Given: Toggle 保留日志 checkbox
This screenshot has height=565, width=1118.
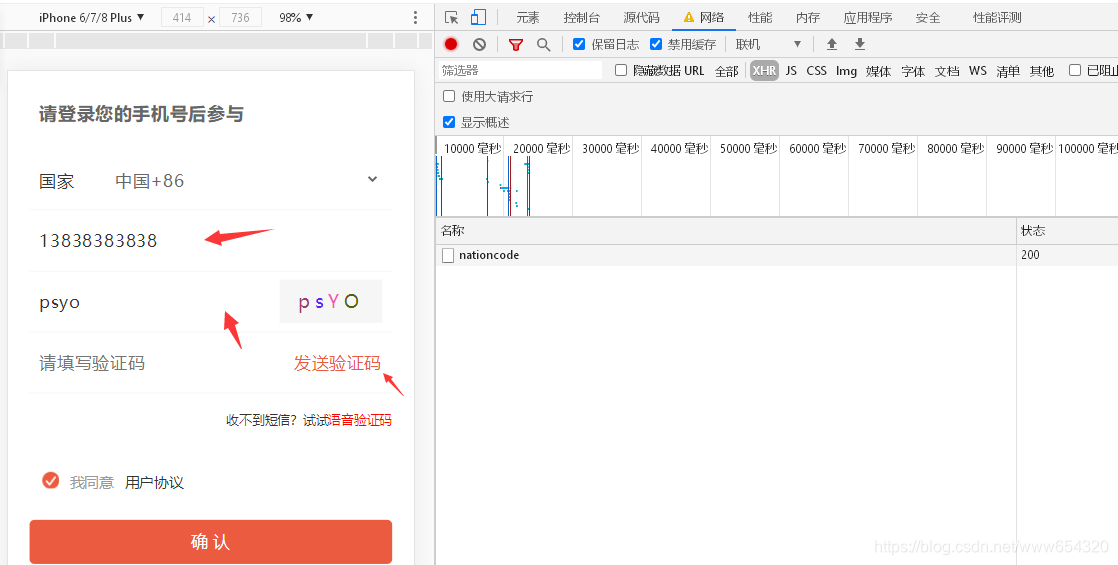Looking at the screenshot, I should [579, 44].
